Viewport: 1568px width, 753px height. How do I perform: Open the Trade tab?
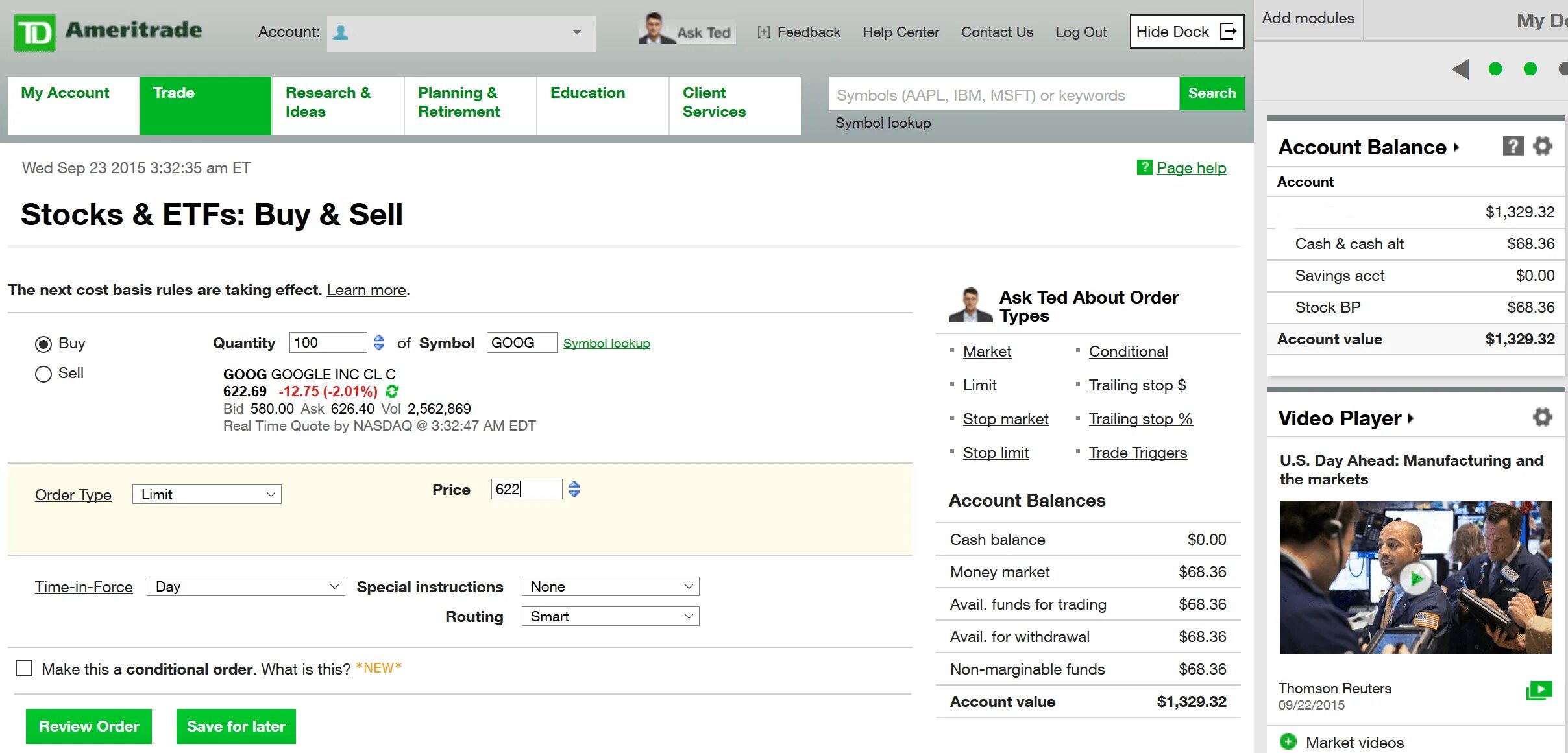[206, 105]
